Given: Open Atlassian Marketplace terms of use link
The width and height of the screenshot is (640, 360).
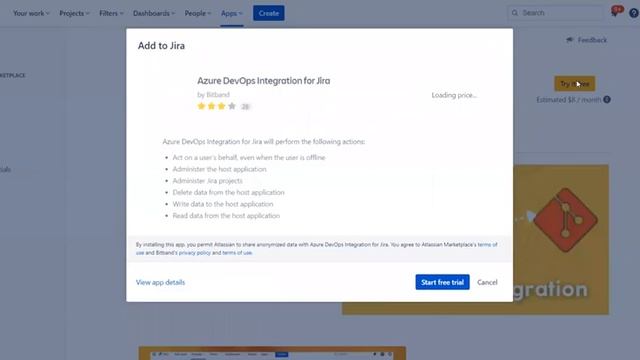Looking at the screenshot, I should (487, 244).
